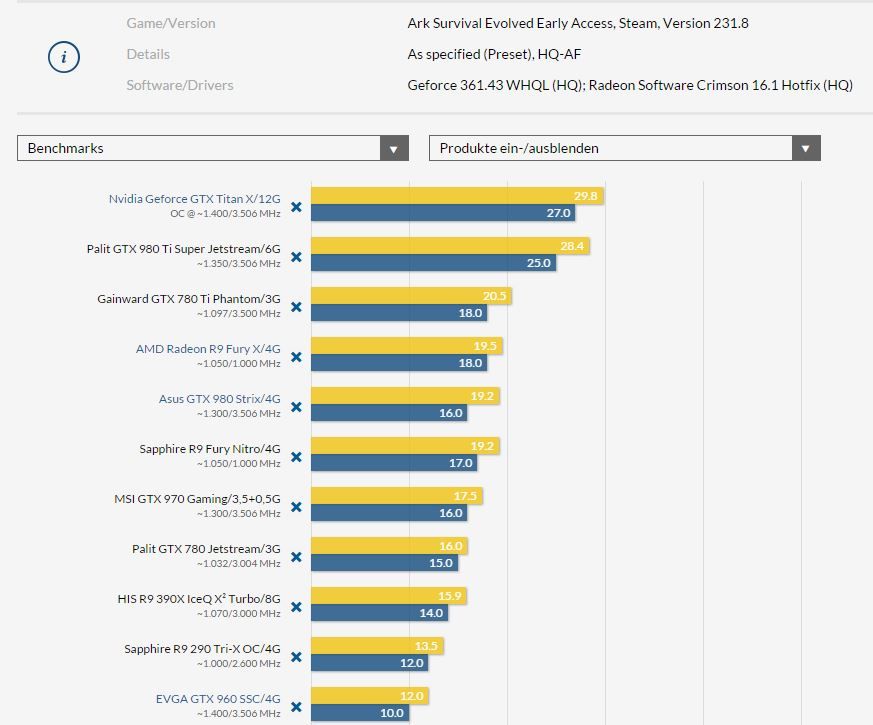The height and width of the screenshot is (725, 873).
Task: Click Palit GTX 780 Jetstream/3G label
Action: tap(206, 549)
